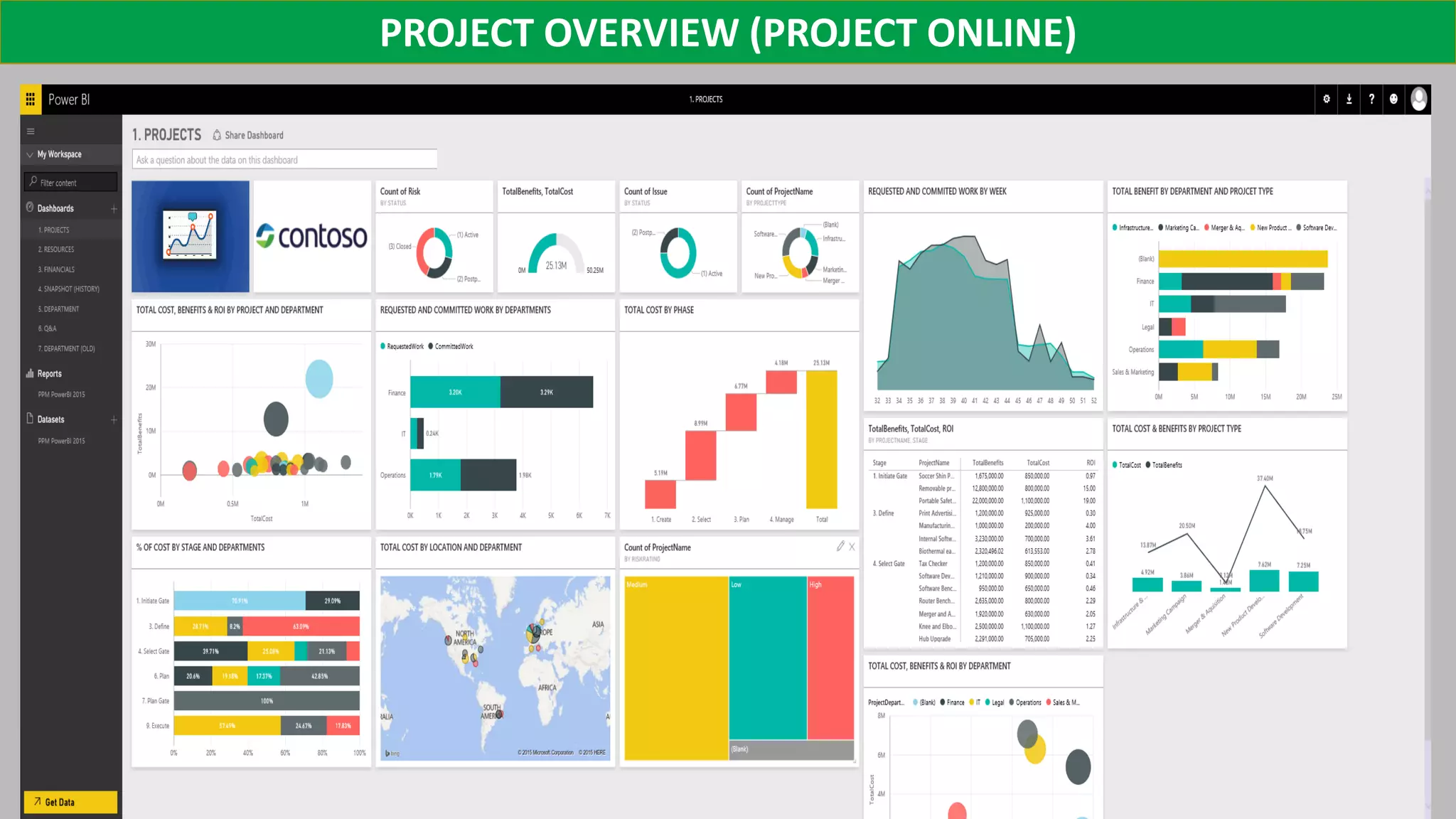
Task: Open the TotalBenefits, TotalCost gauge tile
Action: coord(556,236)
